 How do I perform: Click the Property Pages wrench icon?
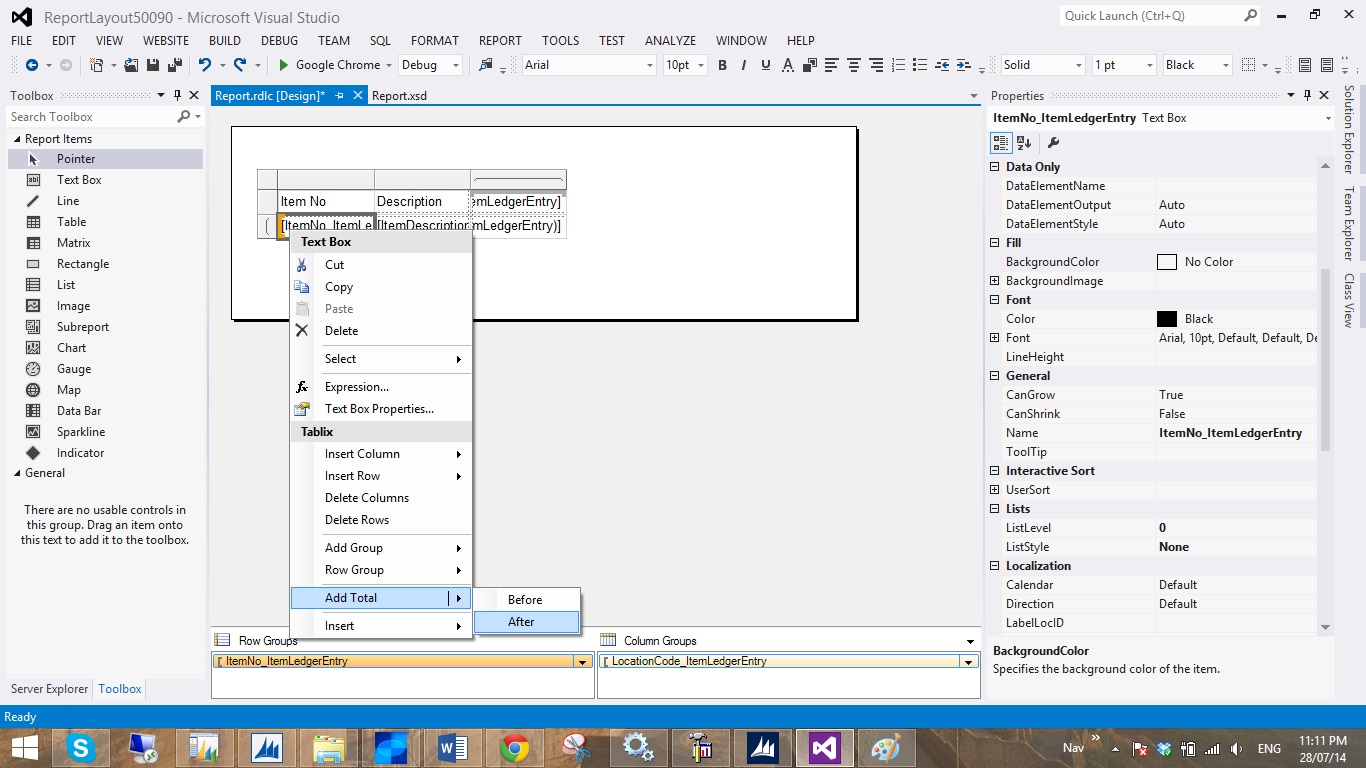pyautogui.click(x=1053, y=143)
